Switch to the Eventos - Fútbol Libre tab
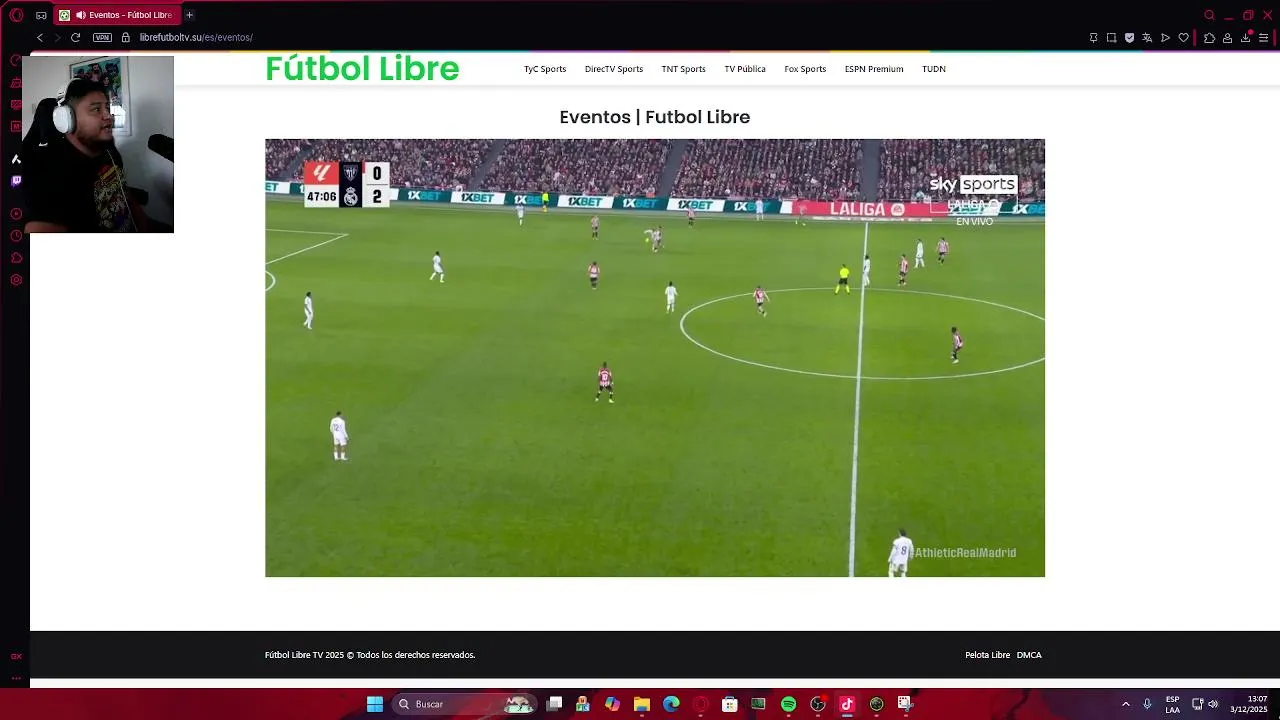This screenshot has width=1280, height=720. [x=118, y=15]
